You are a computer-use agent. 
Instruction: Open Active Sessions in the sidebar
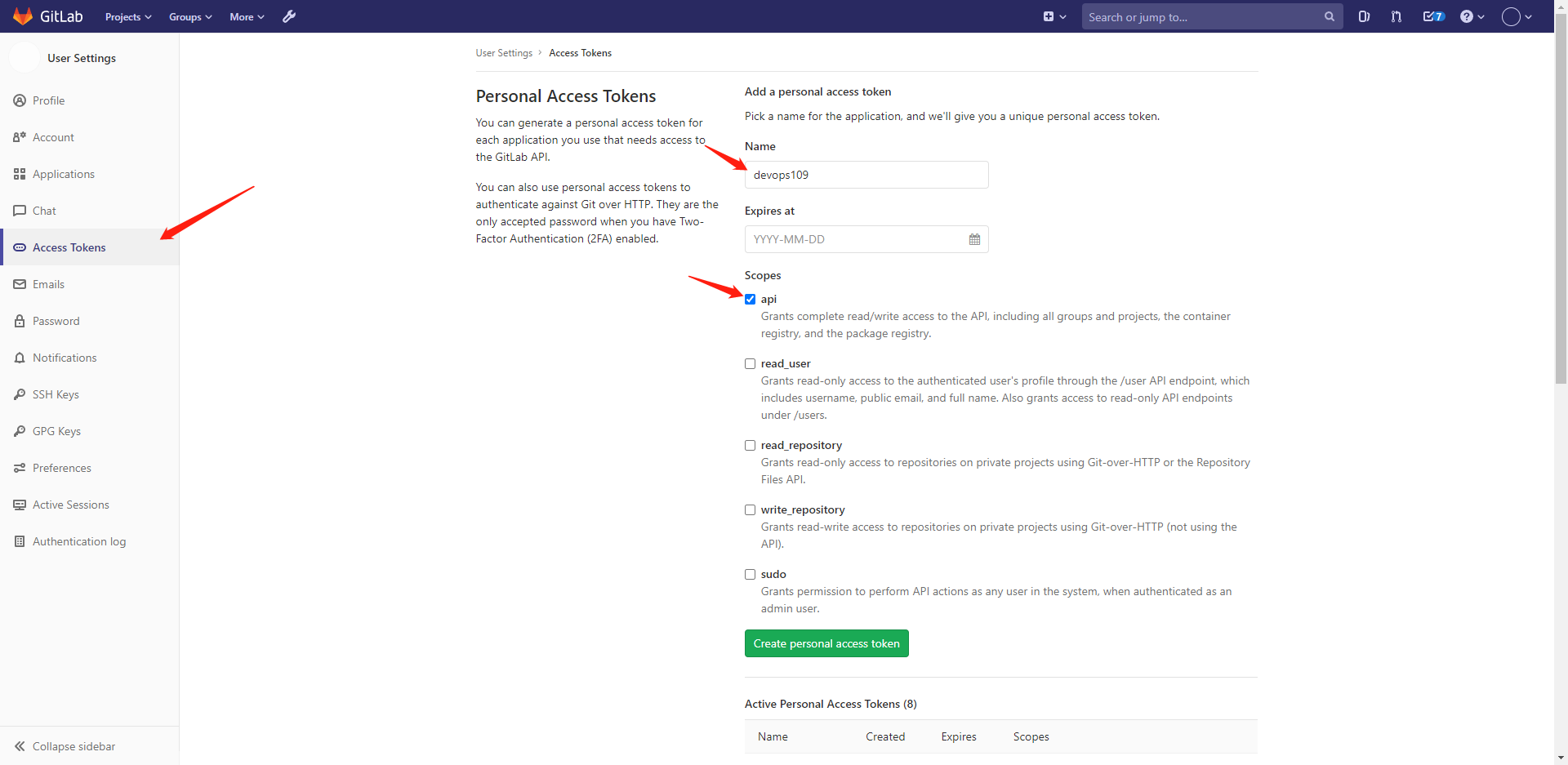(x=70, y=505)
